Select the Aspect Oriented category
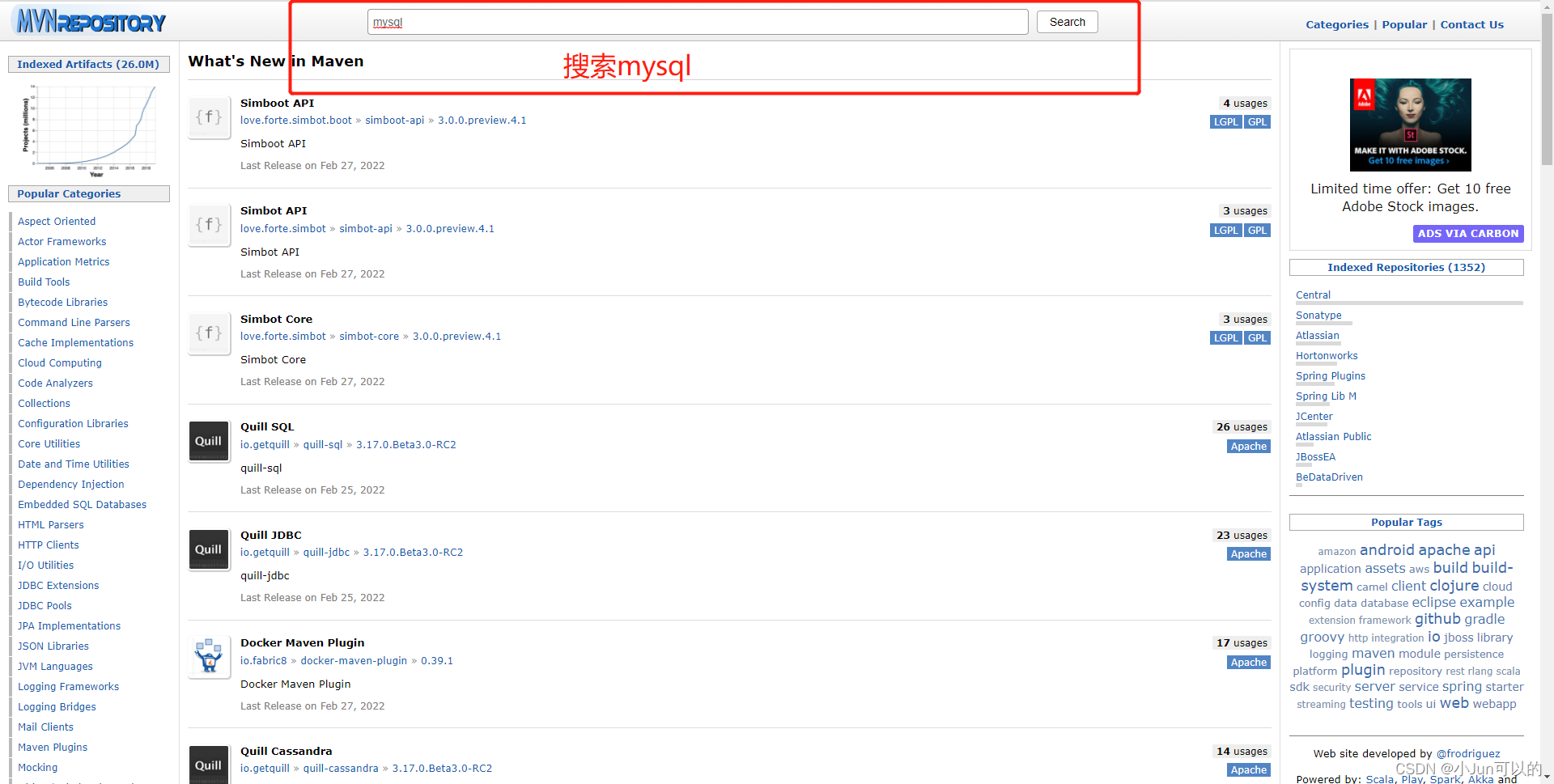1554x784 pixels. click(x=57, y=221)
